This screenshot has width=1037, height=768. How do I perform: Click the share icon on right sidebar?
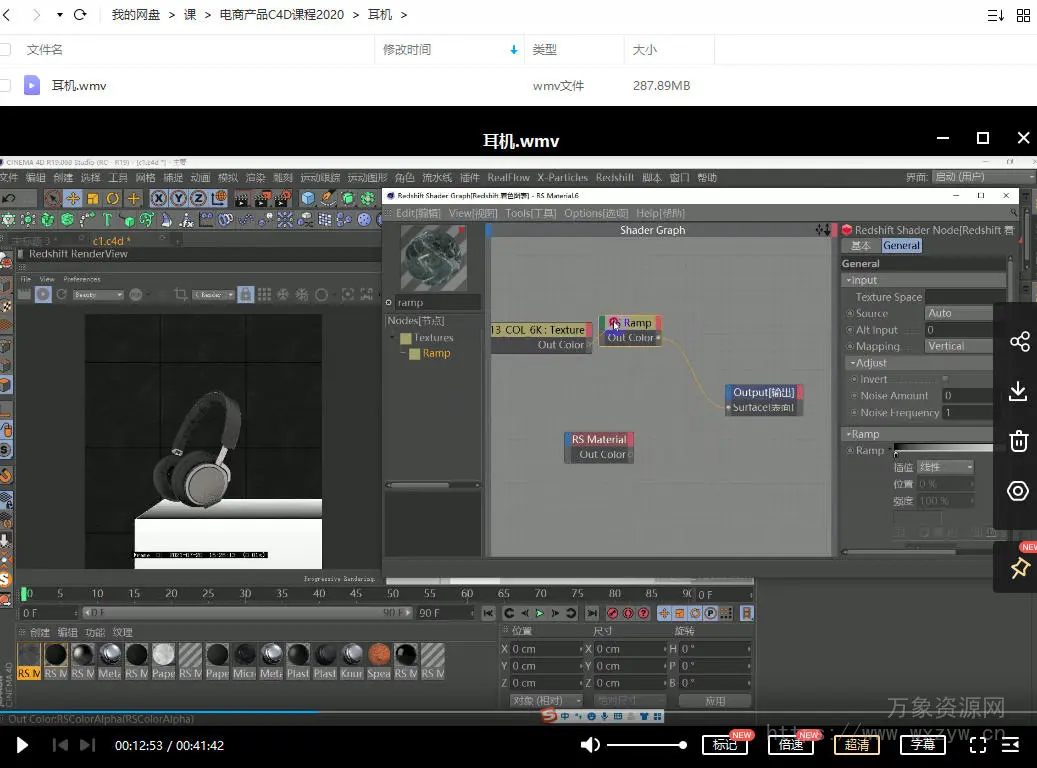[x=1018, y=342]
